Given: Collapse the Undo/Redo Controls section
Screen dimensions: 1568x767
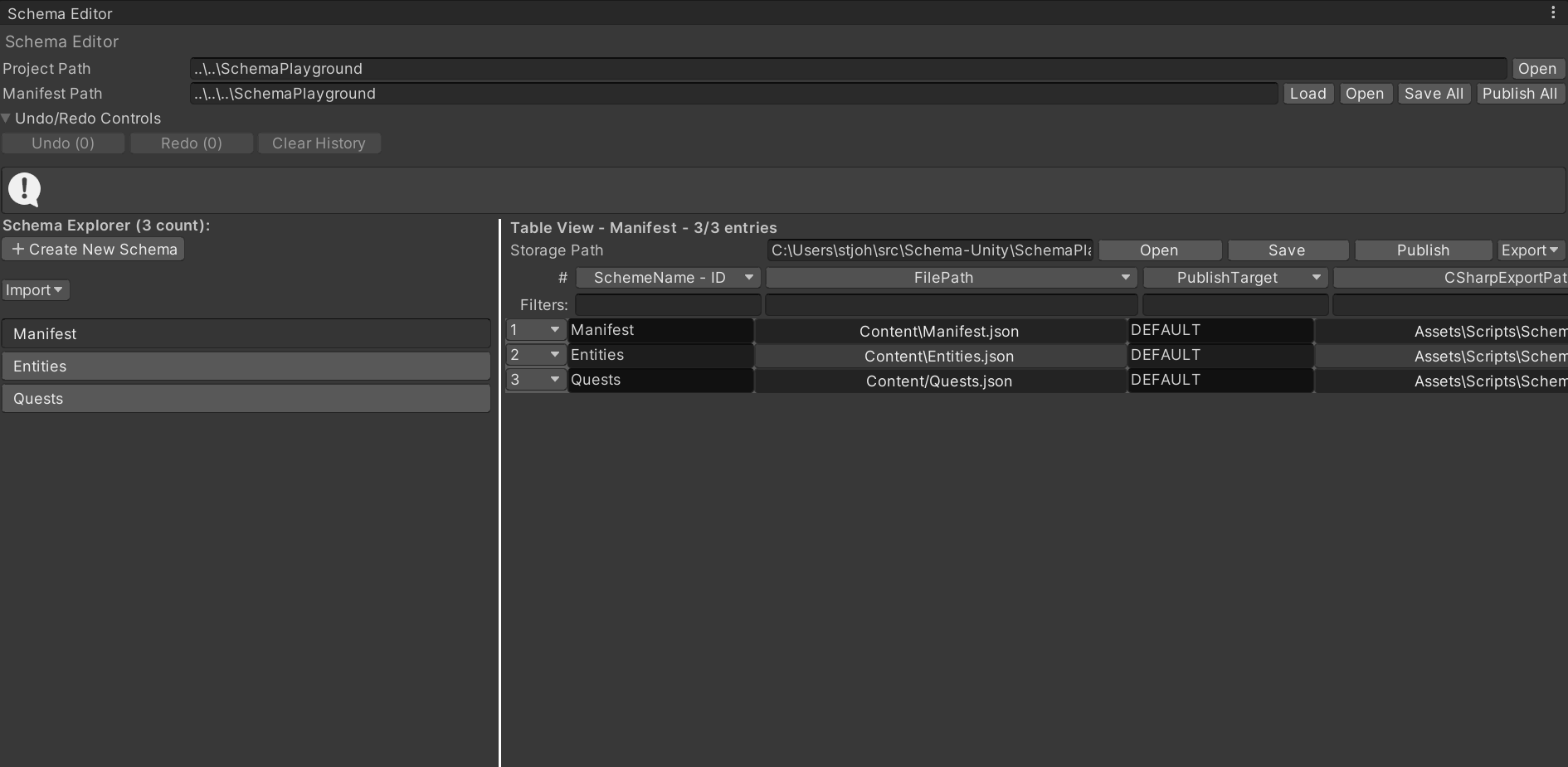Looking at the screenshot, I should 7,119.
